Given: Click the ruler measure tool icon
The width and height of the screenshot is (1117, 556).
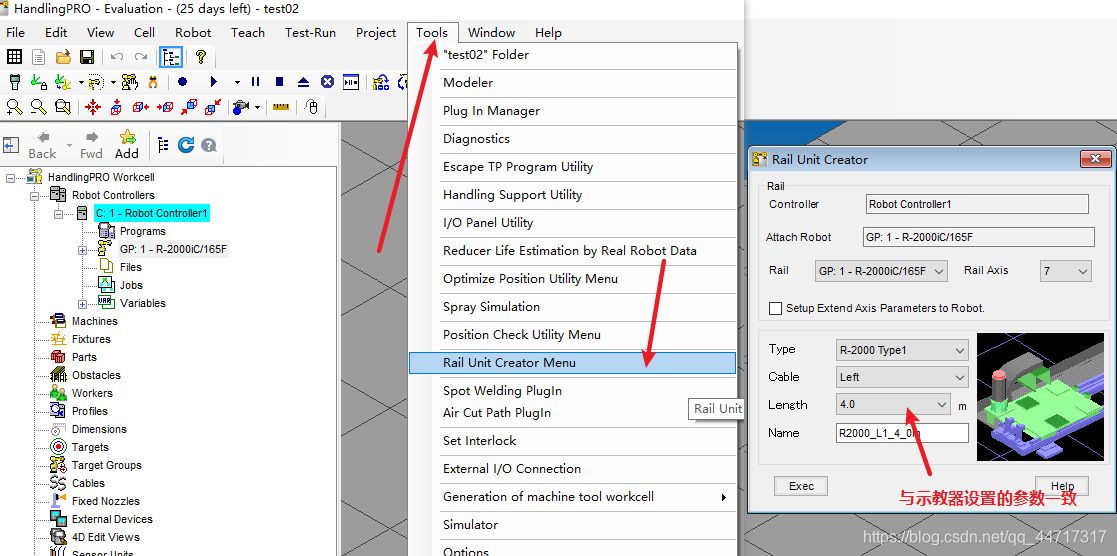Looking at the screenshot, I should pyautogui.click(x=281, y=107).
